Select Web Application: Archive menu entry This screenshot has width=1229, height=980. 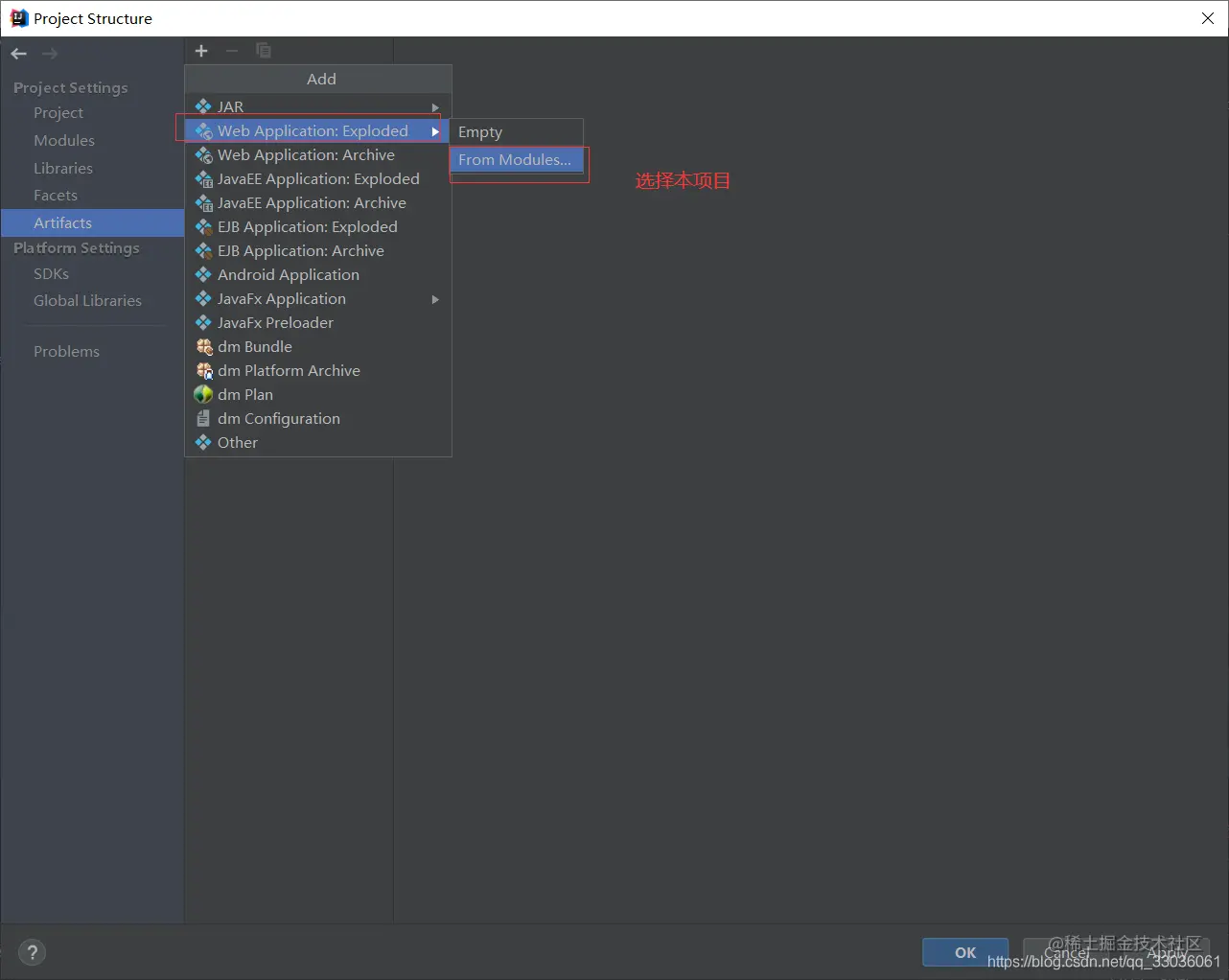click(317, 154)
